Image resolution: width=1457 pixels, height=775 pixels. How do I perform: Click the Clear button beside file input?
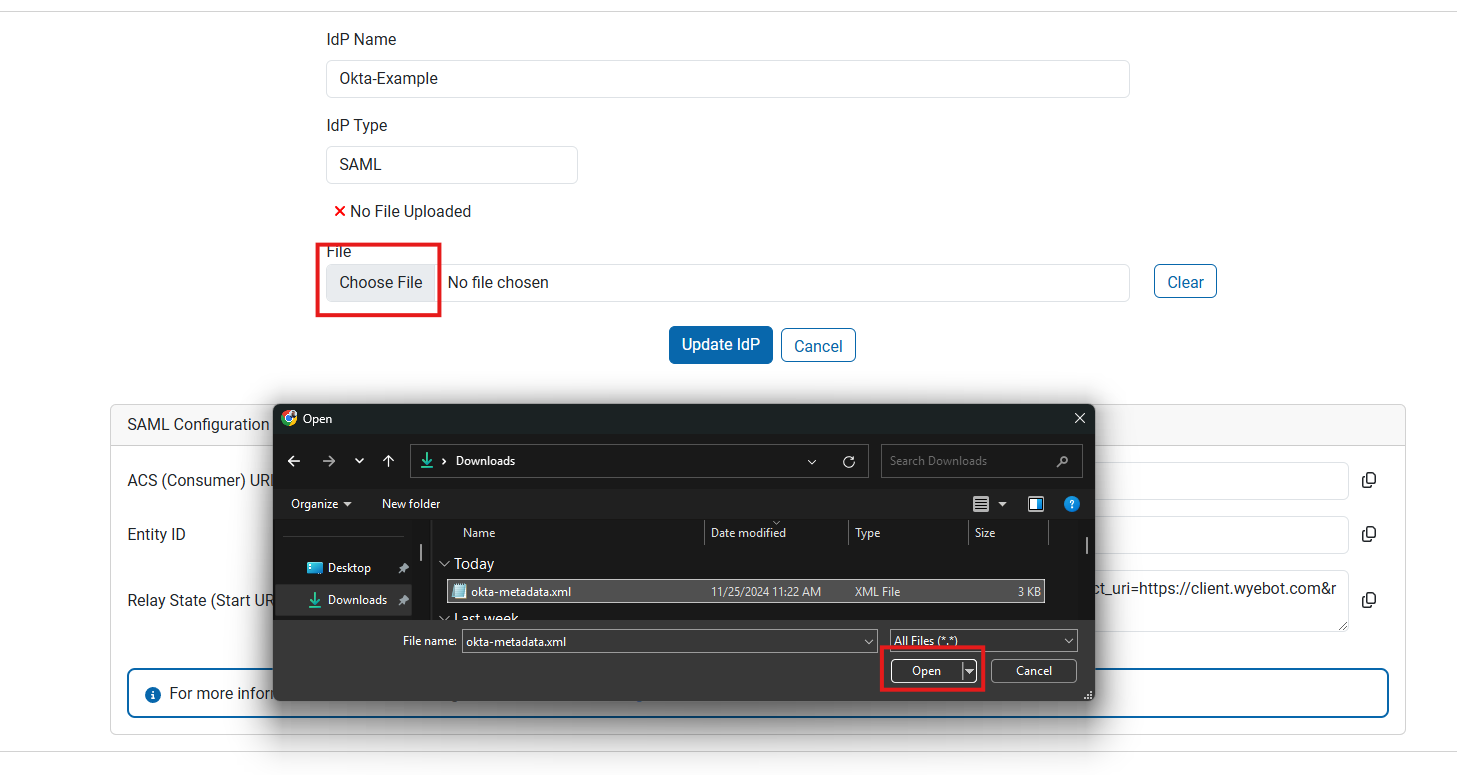[1185, 282]
